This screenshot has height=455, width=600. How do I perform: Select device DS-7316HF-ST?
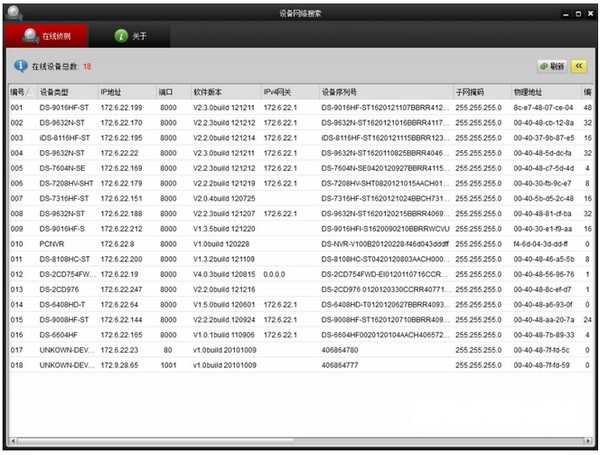coord(64,198)
